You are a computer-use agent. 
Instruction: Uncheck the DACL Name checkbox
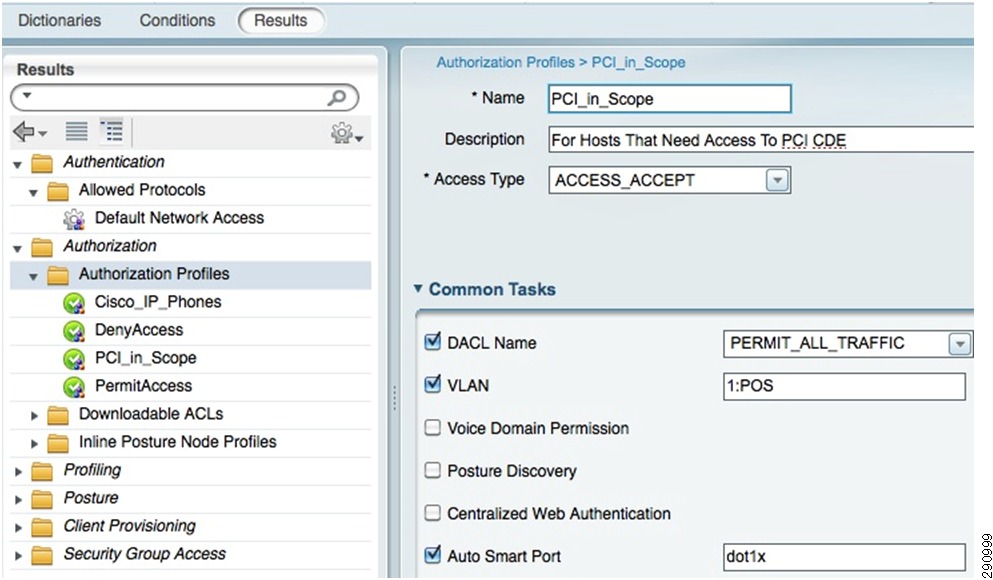click(x=433, y=342)
